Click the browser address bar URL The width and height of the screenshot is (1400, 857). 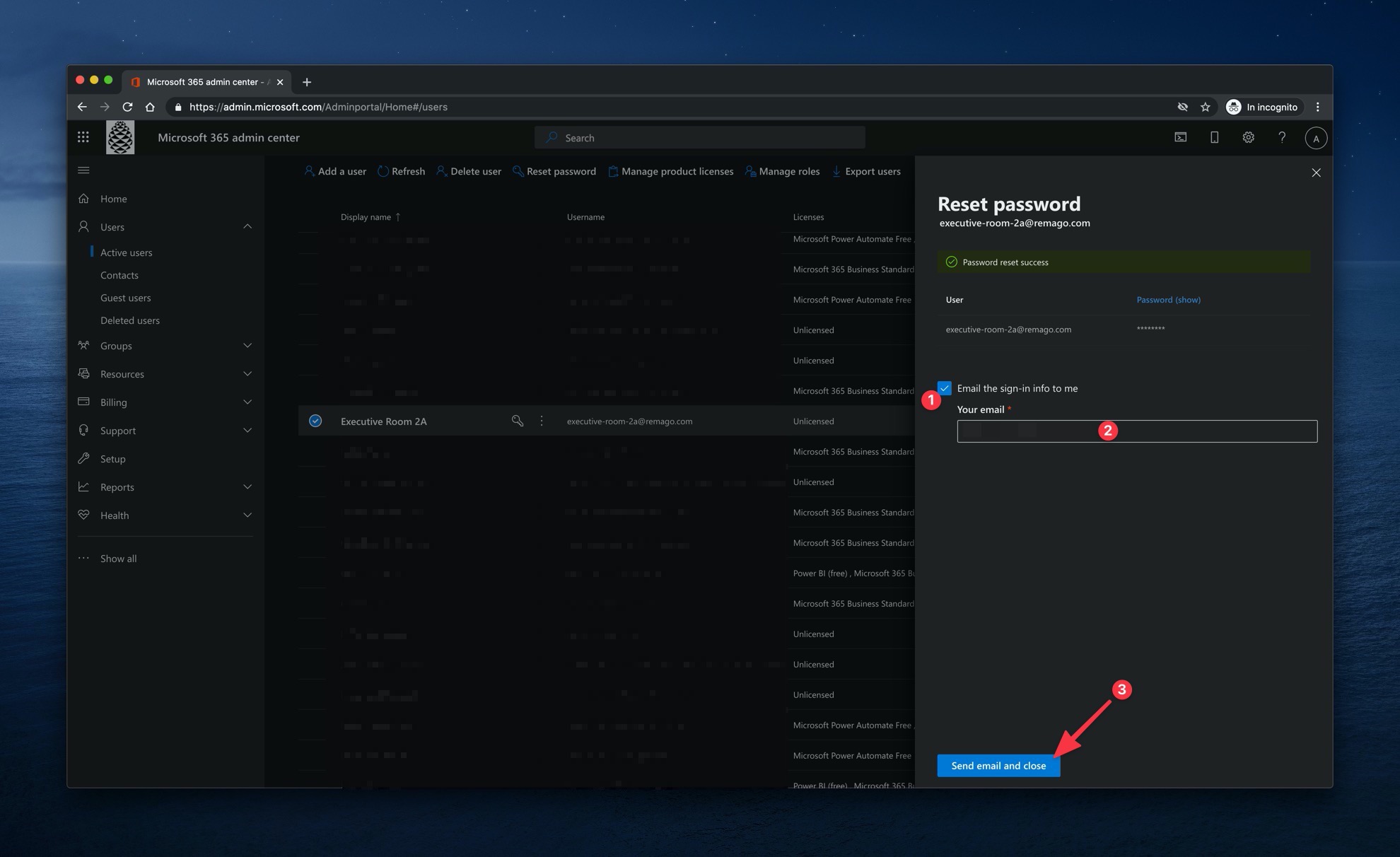point(318,107)
